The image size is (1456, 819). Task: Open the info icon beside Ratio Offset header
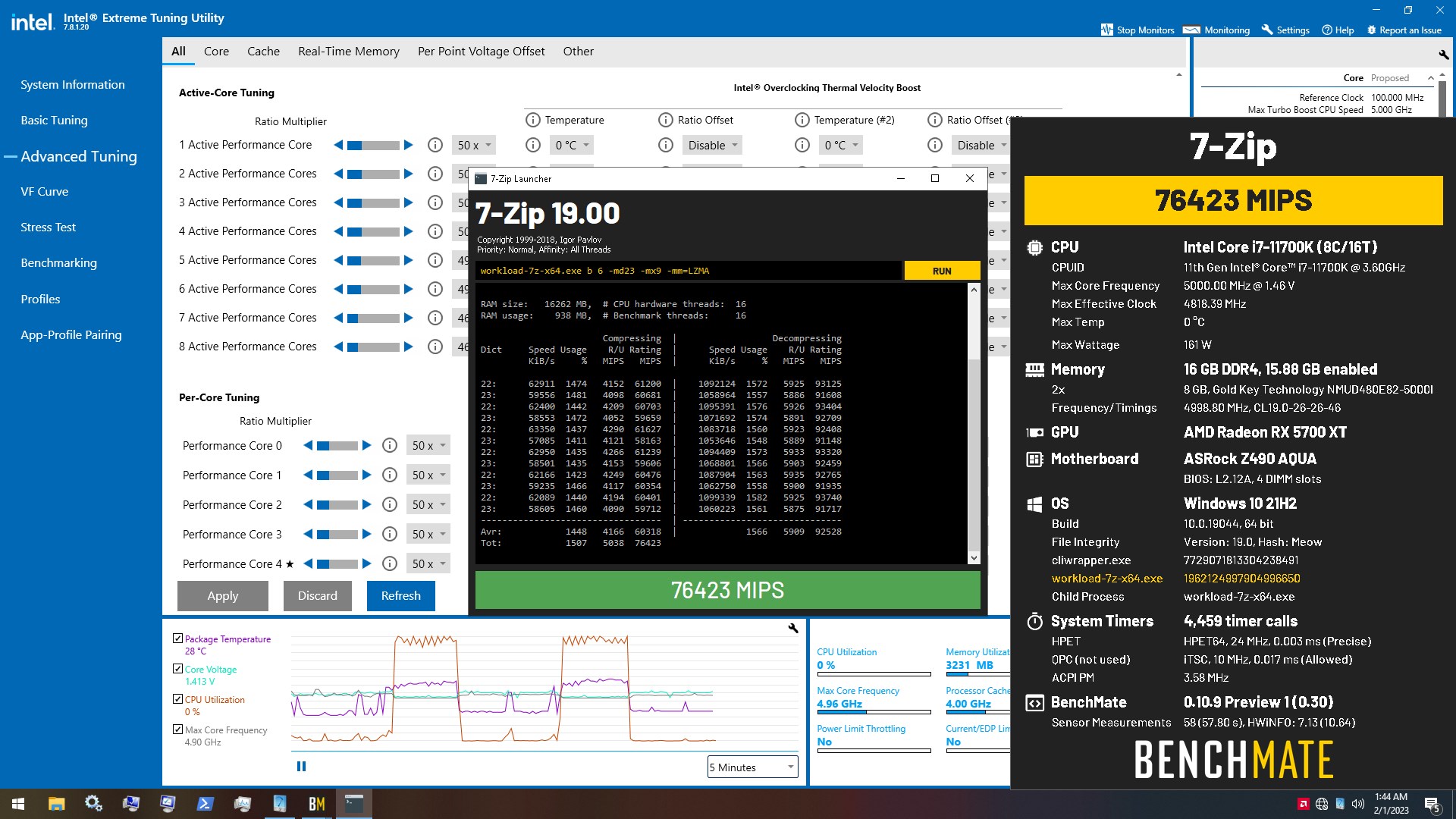666,120
